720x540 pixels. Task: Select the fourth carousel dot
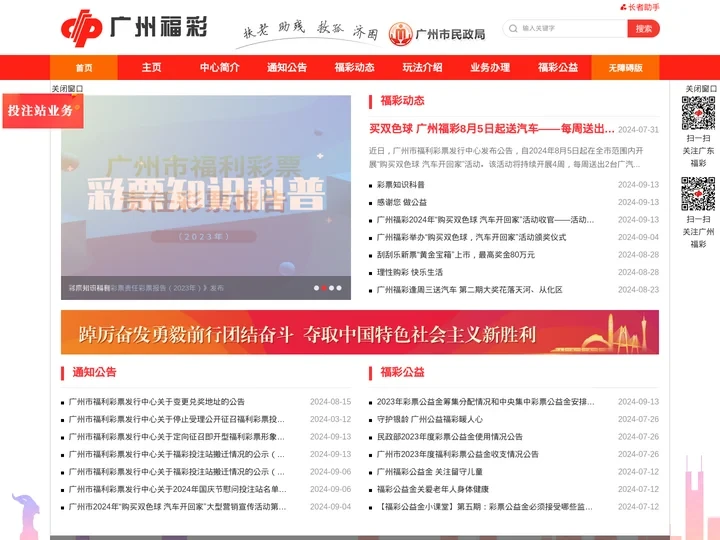(339, 288)
